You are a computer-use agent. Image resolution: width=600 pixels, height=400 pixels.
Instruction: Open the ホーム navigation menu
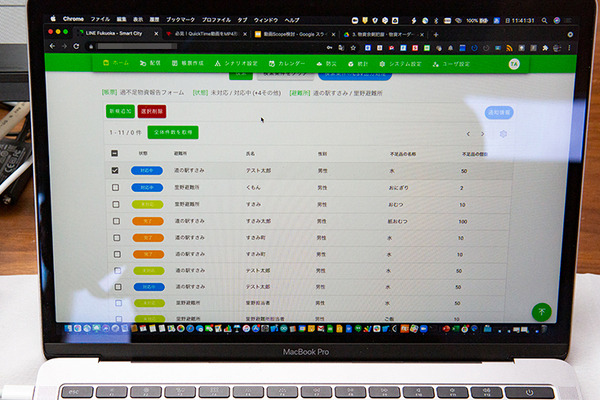[116, 62]
